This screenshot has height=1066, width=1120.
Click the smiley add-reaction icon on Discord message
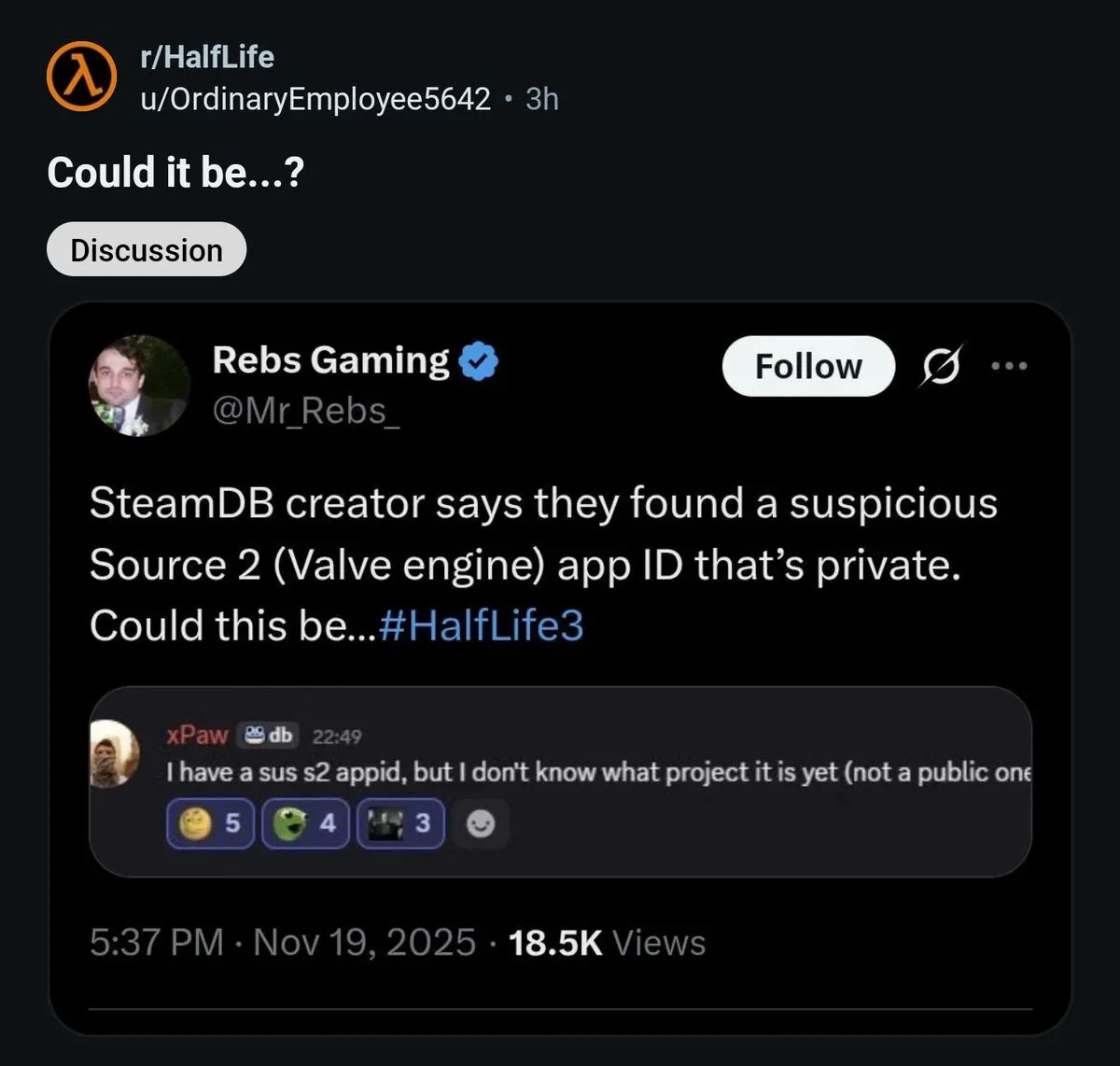481,823
